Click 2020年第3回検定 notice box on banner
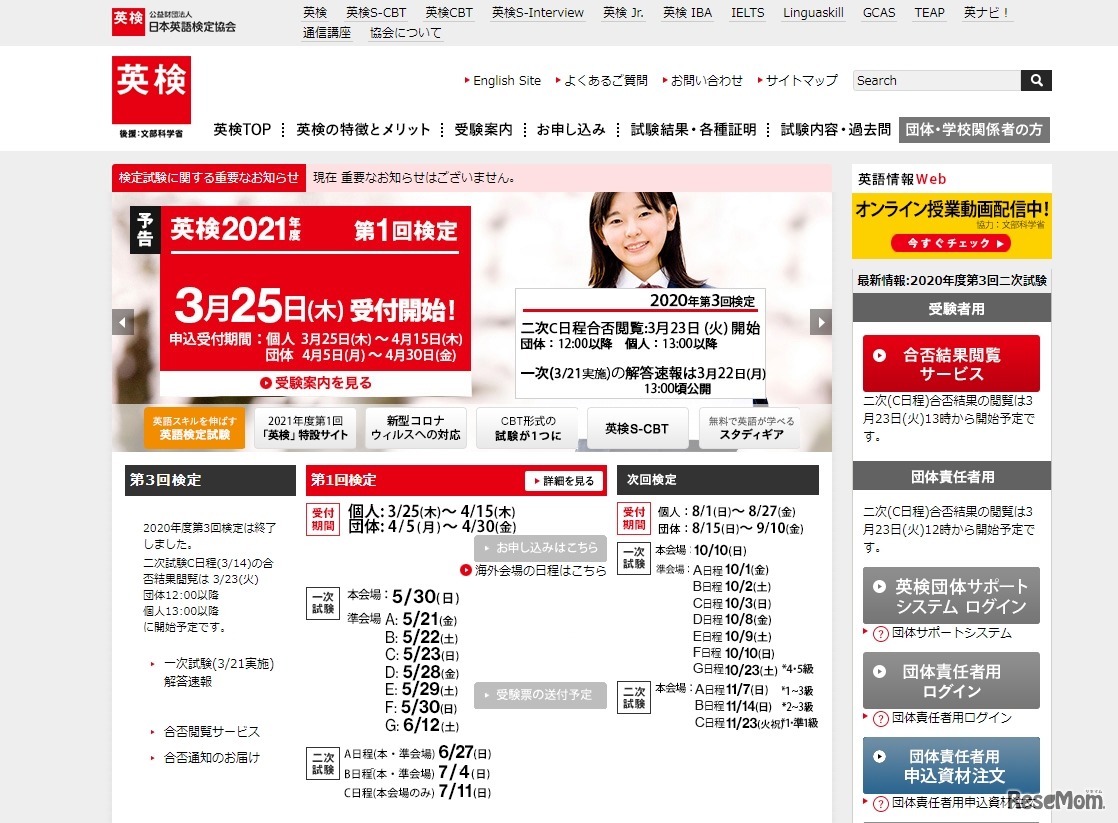The image size is (1118, 823). coord(640,344)
